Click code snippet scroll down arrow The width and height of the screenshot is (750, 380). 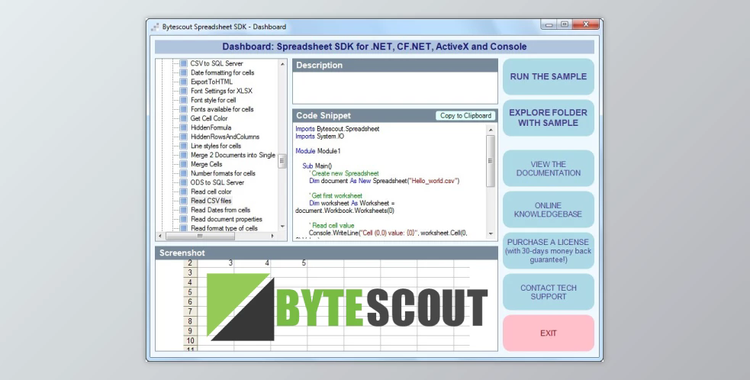[490, 234]
